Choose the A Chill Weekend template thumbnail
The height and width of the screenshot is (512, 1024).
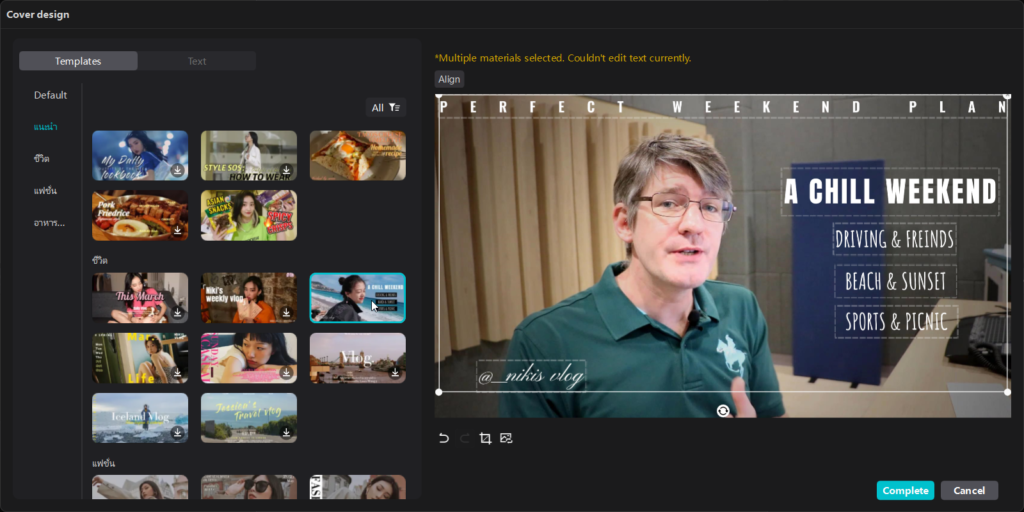pos(357,298)
